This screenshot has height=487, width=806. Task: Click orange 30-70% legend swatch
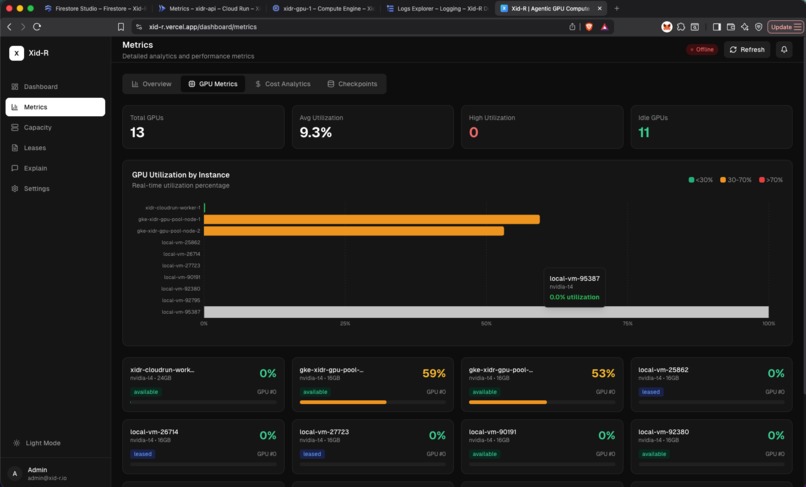723,180
